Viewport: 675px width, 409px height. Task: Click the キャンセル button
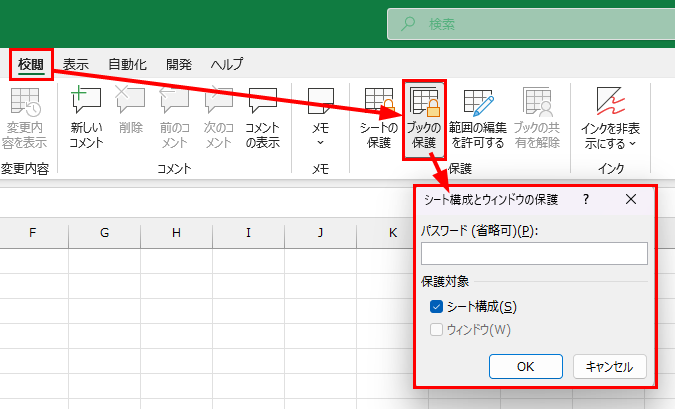(x=610, y=366)
